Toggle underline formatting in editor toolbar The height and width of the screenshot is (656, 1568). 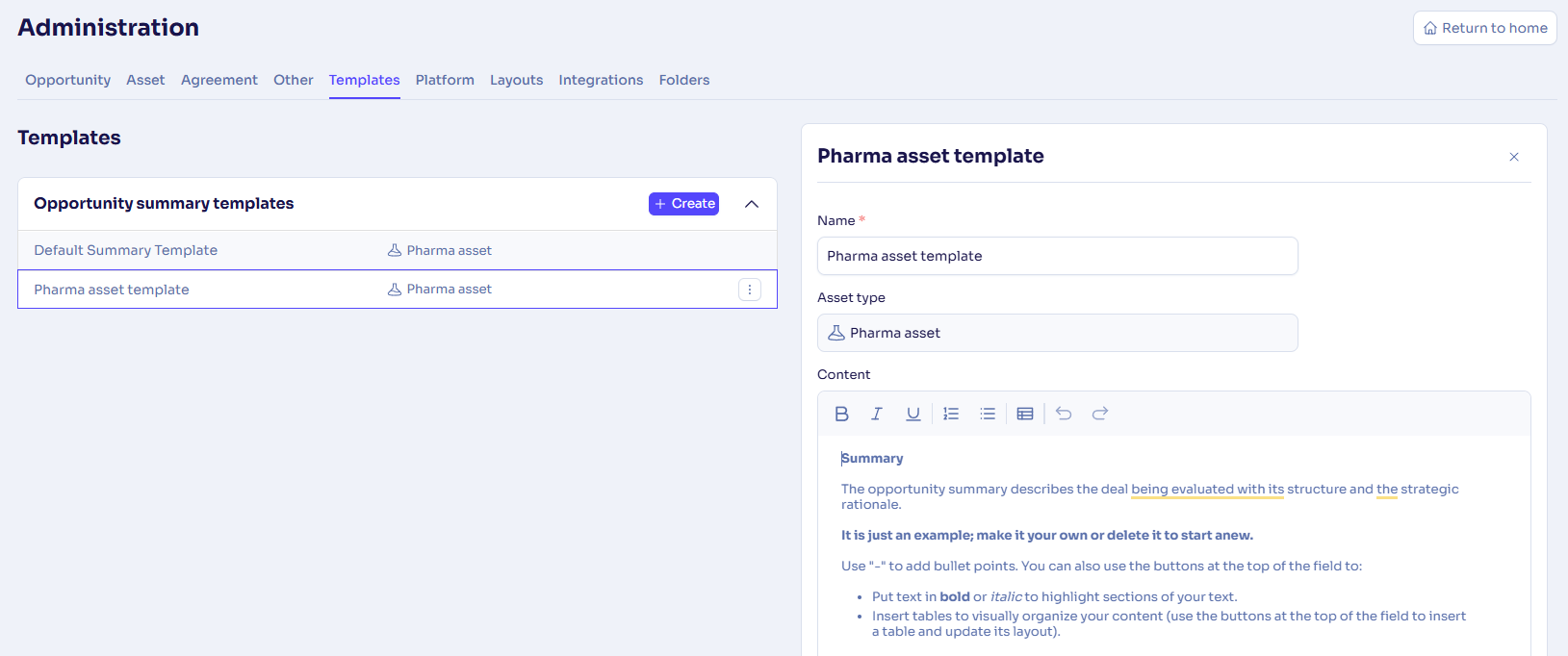[913, 414]
